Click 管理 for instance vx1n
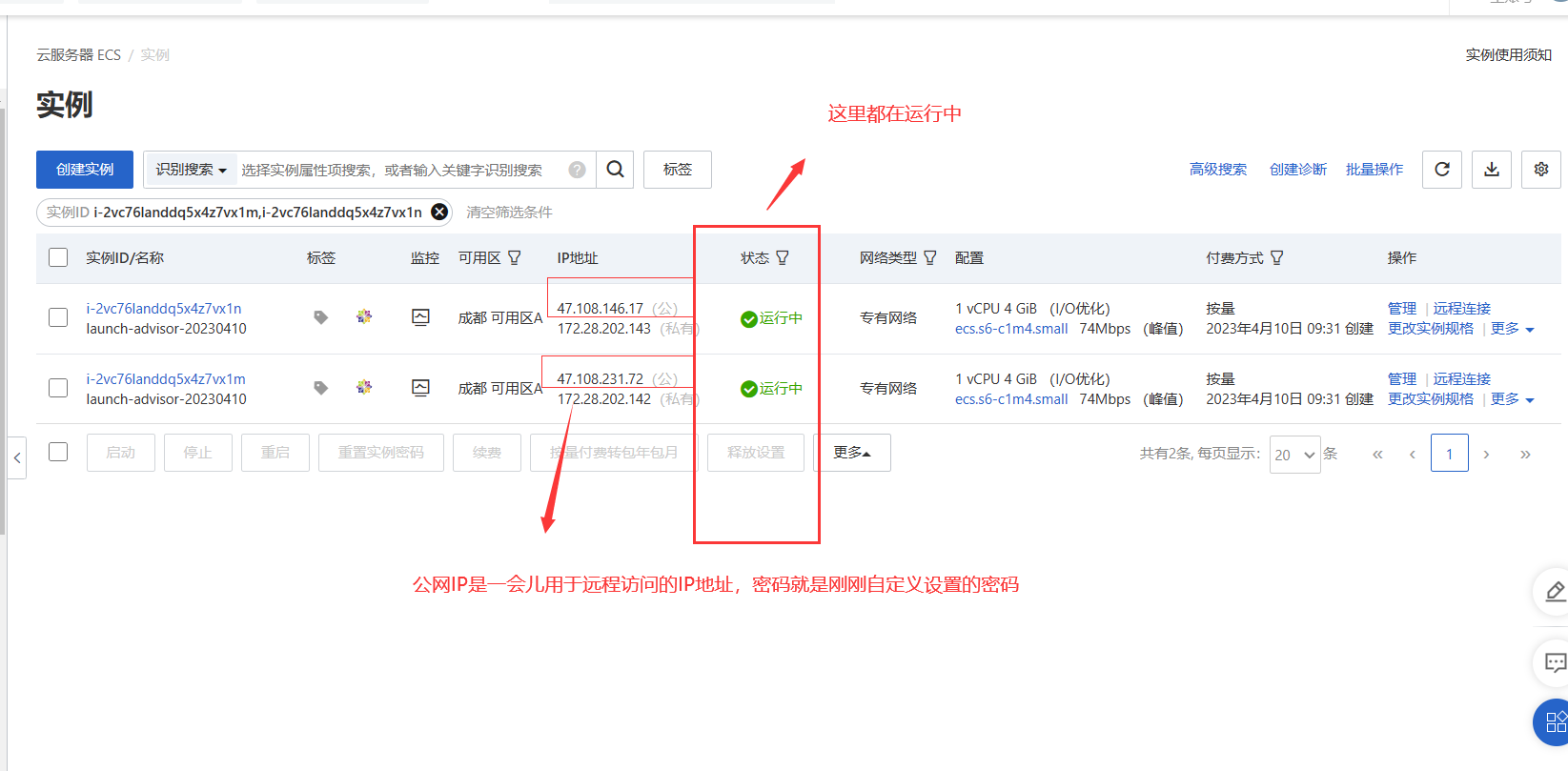This screenshot has height=771, width=1568. point(1402,309)
